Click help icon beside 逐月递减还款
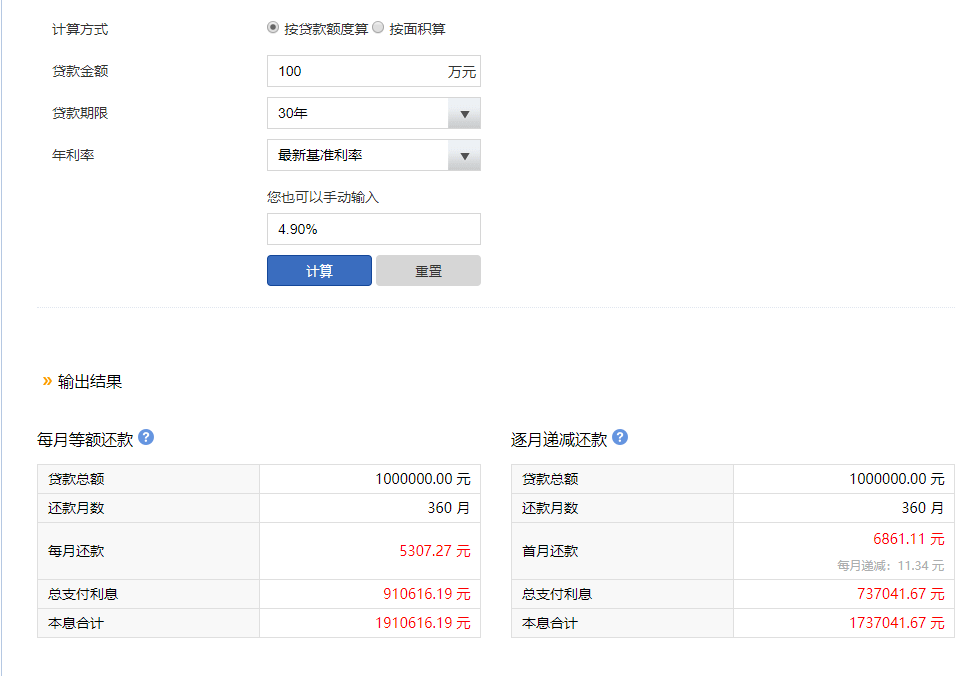 620,437
